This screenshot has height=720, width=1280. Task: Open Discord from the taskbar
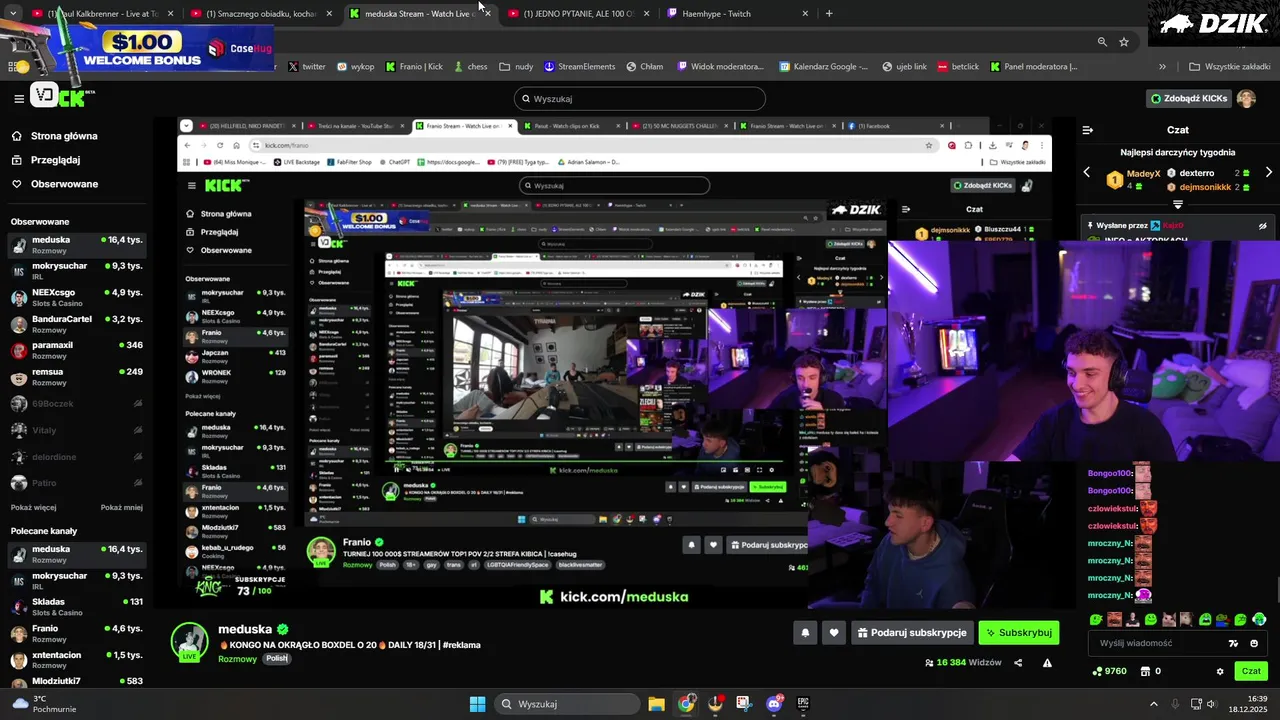[773, 704]
